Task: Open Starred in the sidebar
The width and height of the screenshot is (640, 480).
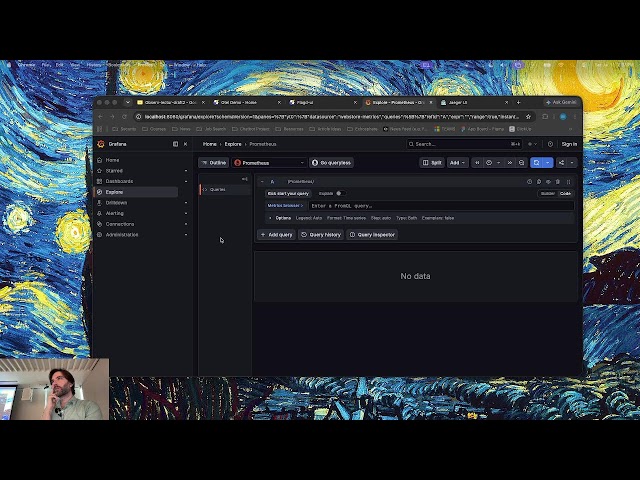Action: [114, 171]
